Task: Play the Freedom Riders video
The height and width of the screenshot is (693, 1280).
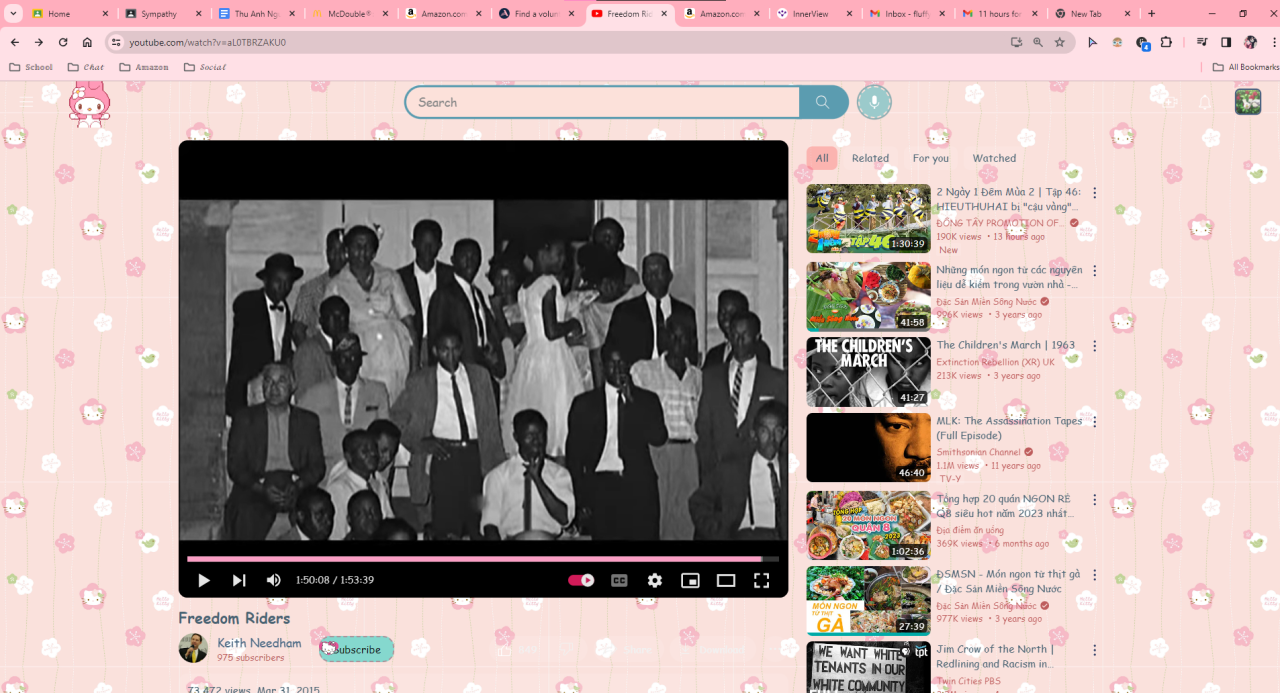Action: tap(204, 580)
